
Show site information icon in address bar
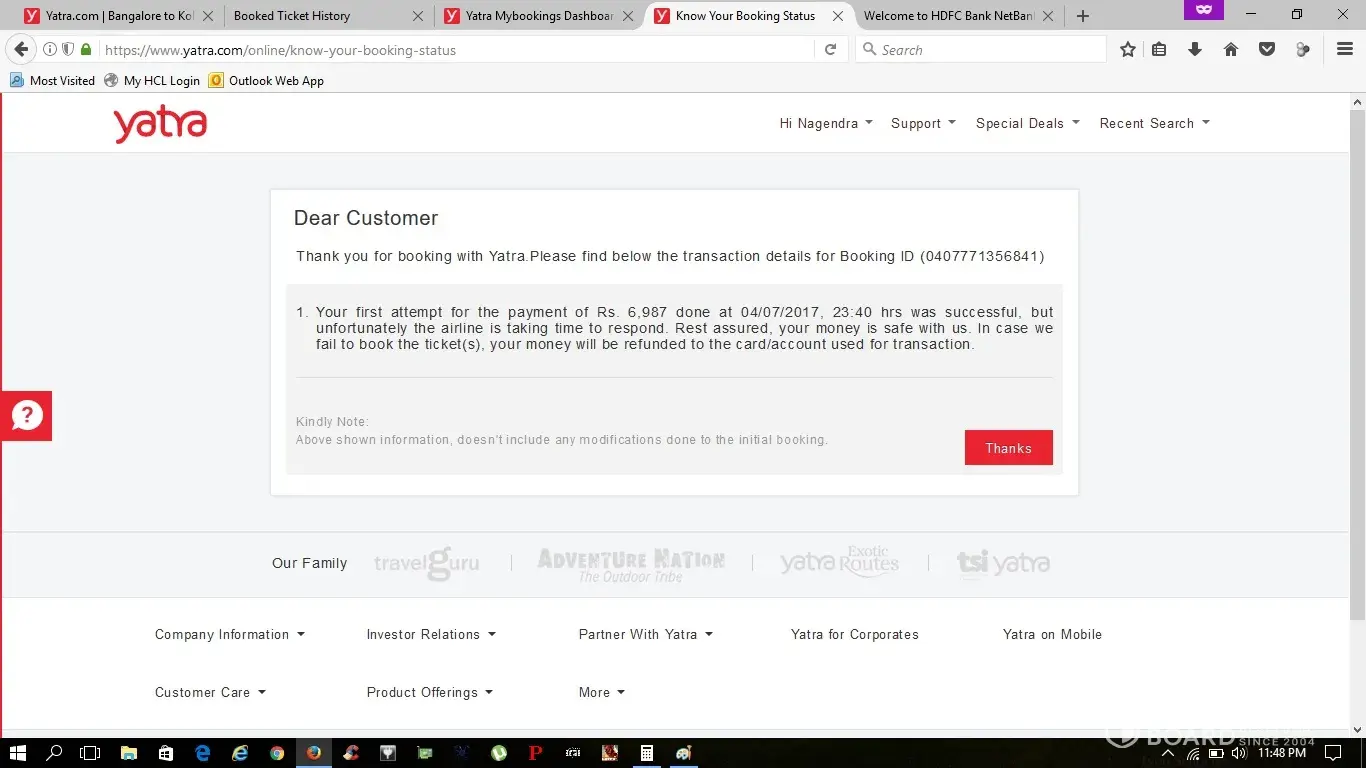[x=50, y=50]
